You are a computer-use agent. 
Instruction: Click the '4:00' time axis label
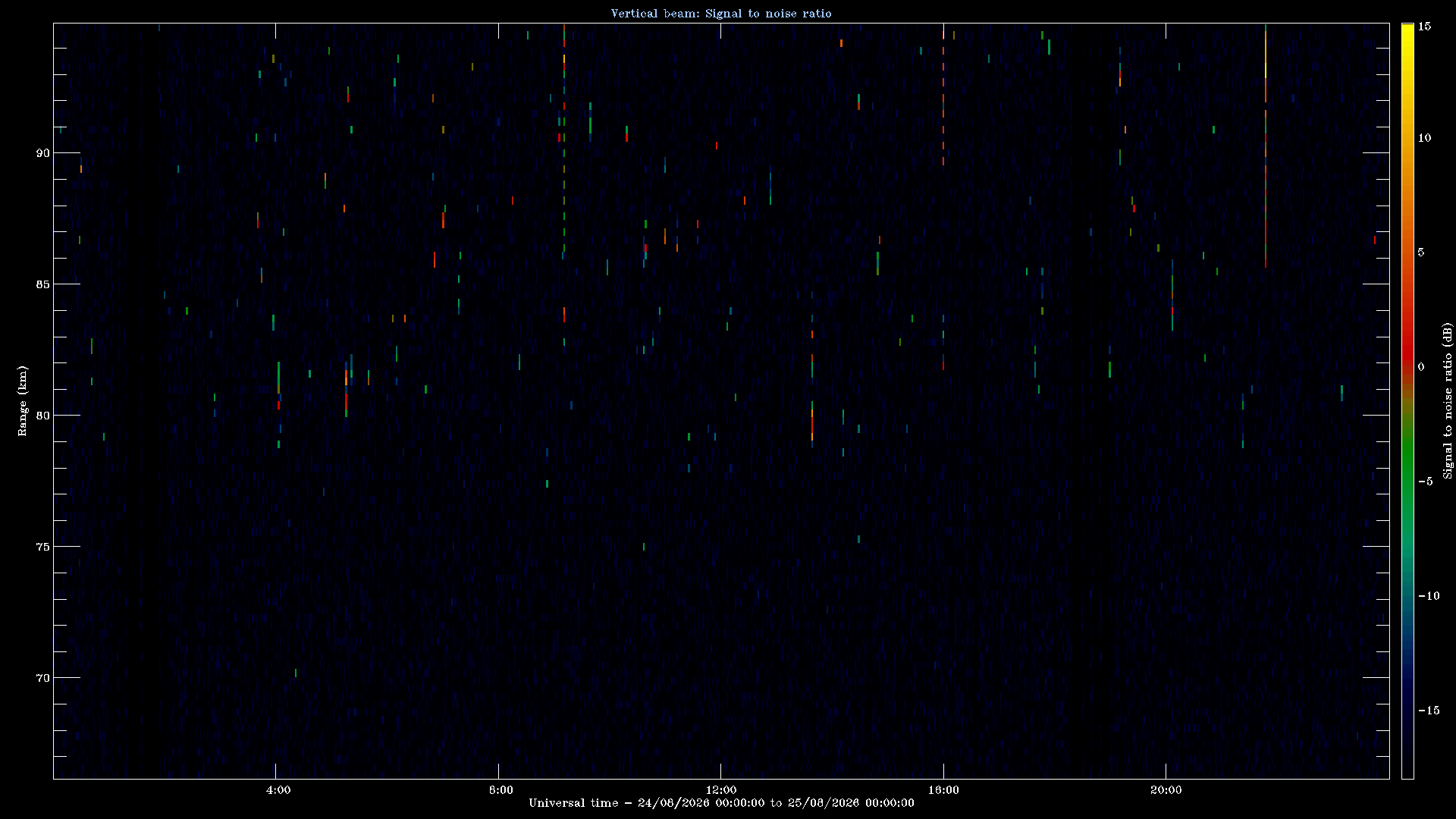pos(278,790)
